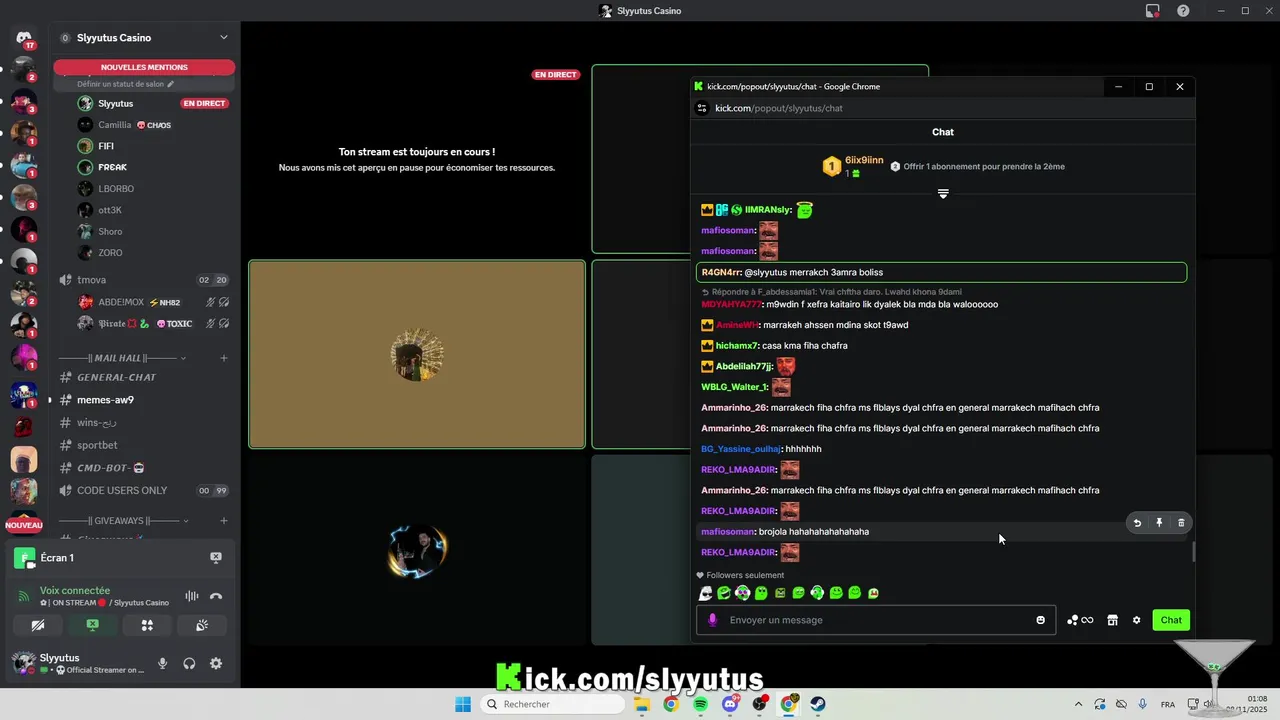
Task: Pin the hovered chat message
Action: pyautogui.click(x=1159, y=523)
